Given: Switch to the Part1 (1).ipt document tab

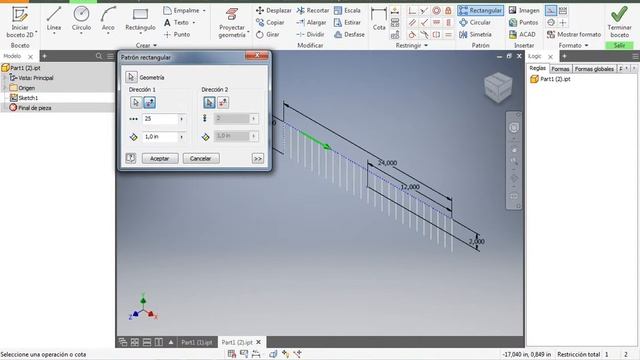Looking at the screenshot, I should tap(197, 342).
